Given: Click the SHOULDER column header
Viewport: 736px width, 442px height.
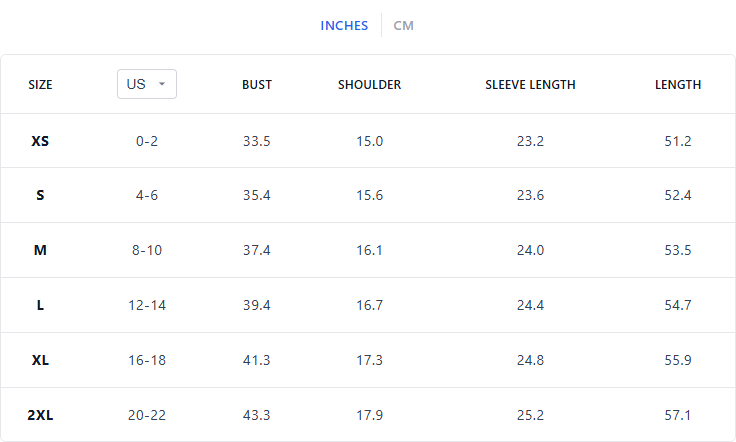Looking at the screenshot, I should pos(369,85).
